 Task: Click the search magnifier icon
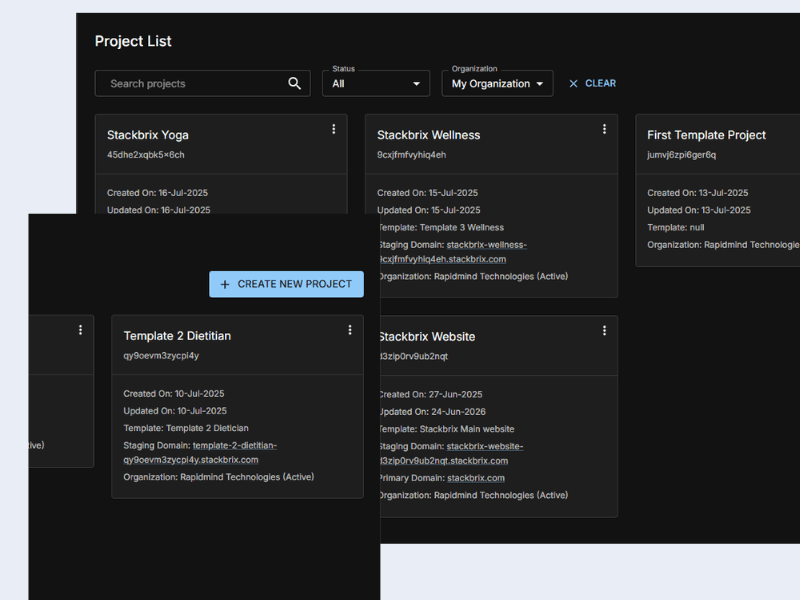coord(294,83)
